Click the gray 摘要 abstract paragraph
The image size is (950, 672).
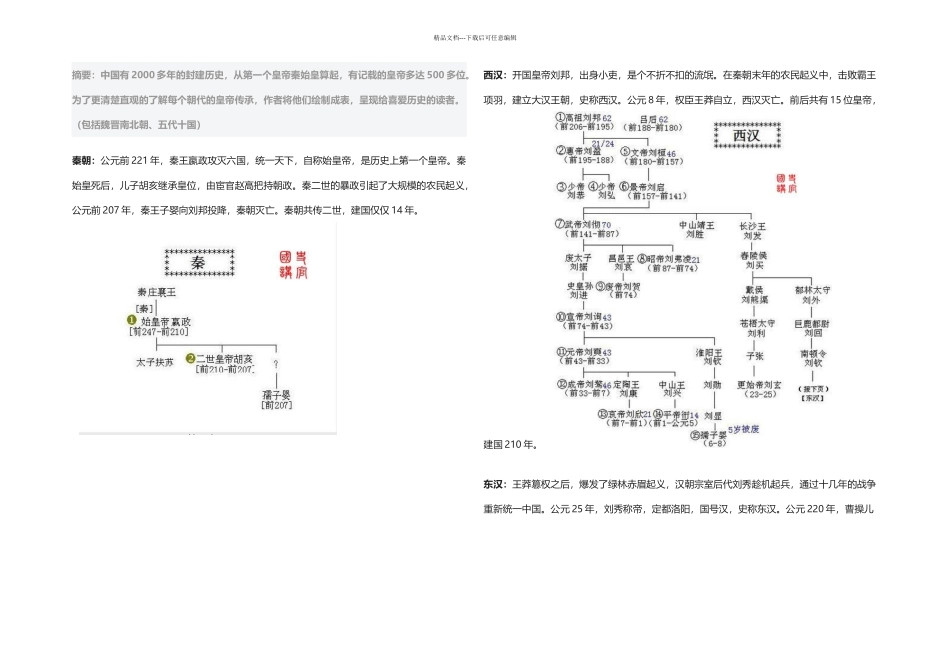click(x=269, y=99)
